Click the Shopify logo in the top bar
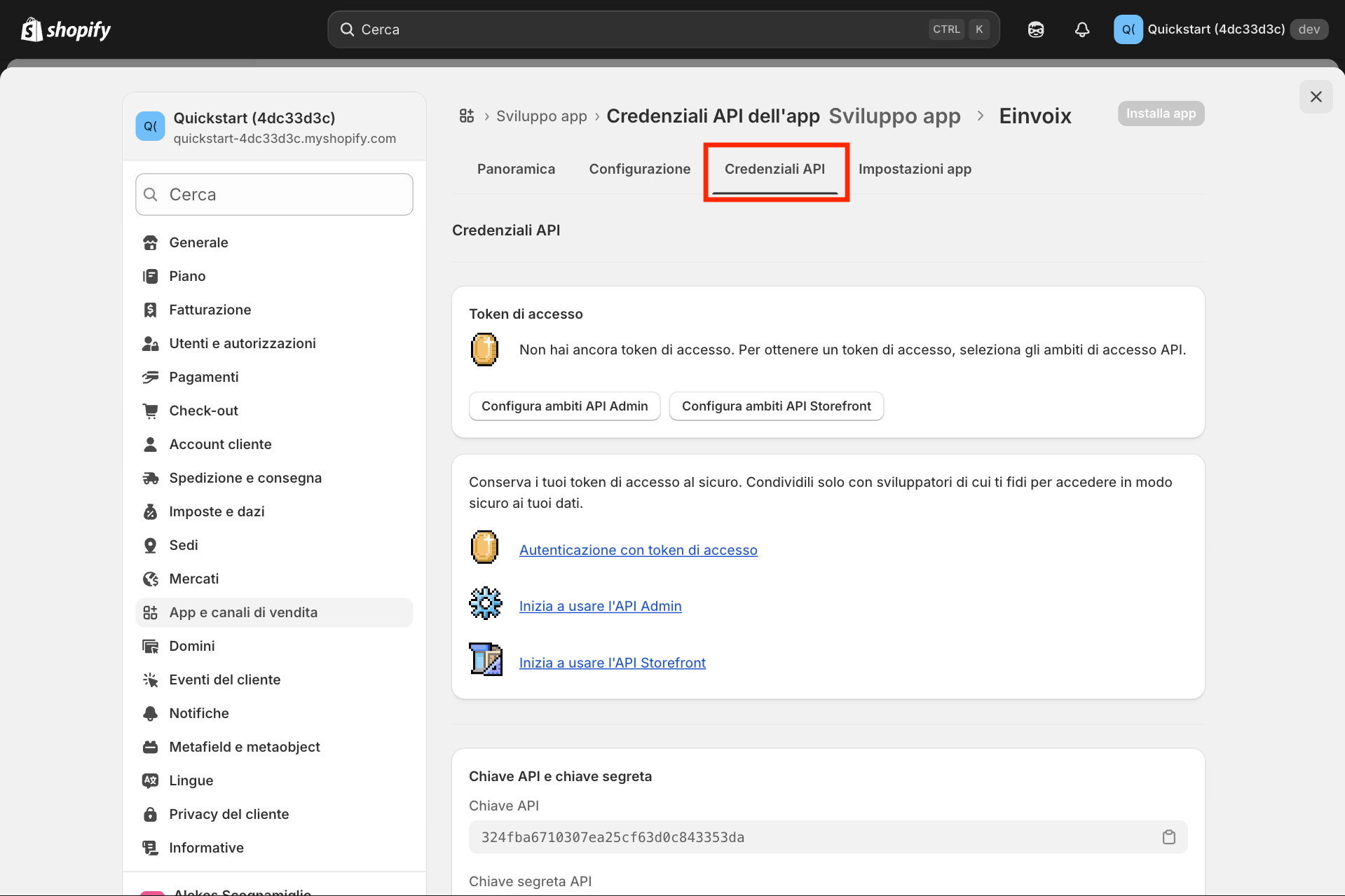This screenshot has height=896, width=1345. pos(65,29)
